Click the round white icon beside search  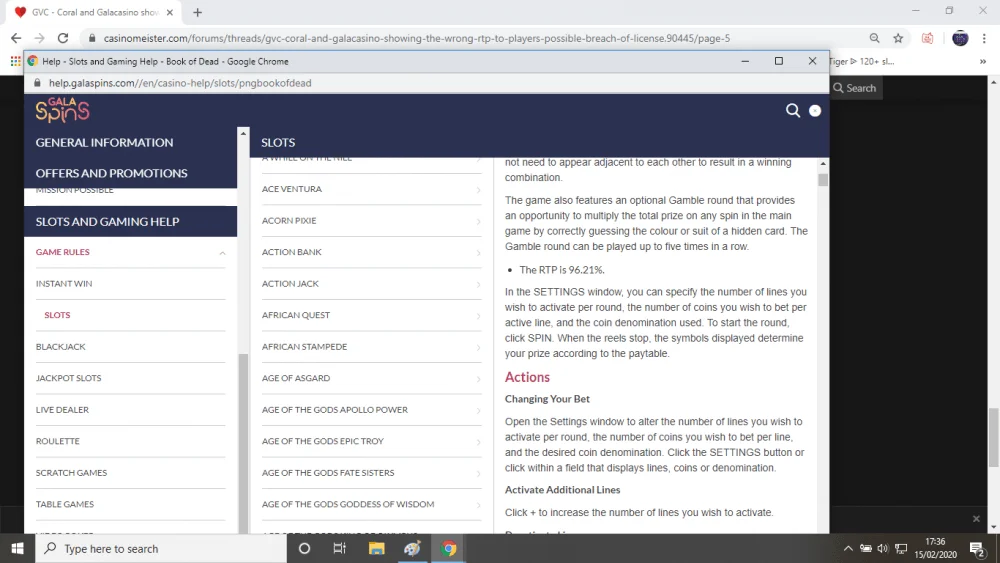coord(815,110)
